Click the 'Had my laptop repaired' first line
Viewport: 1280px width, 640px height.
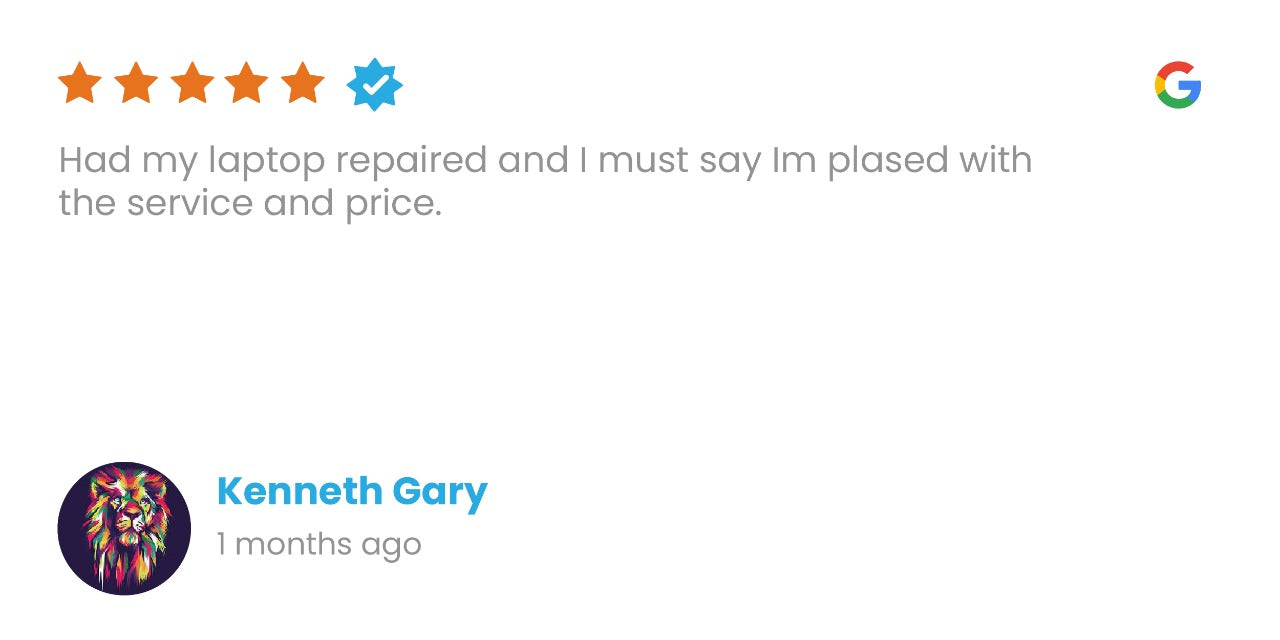(x=545, y=161)
